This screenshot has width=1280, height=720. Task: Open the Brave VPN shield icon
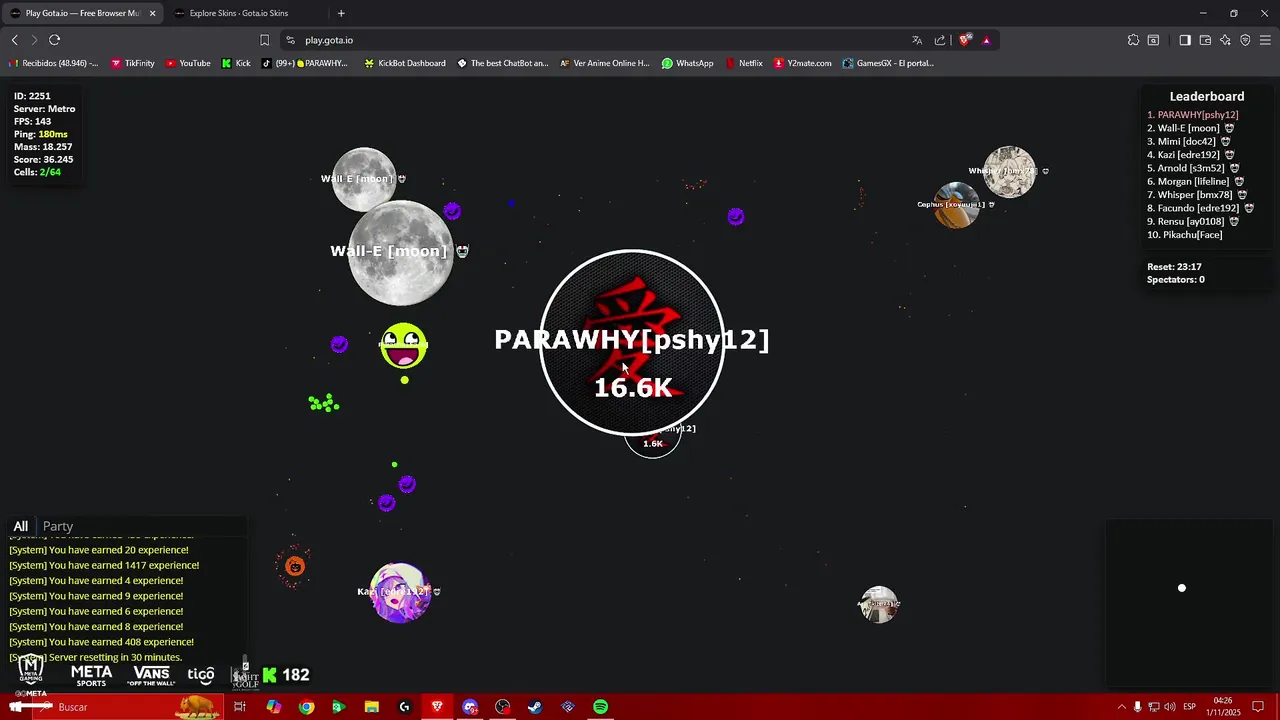(x=1245, y=40)
